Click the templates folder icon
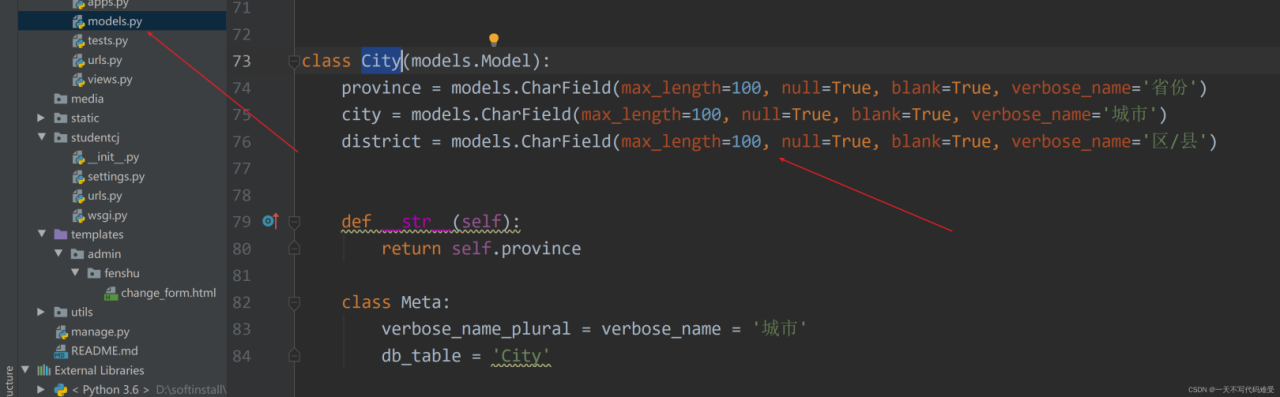Image resolution: width=1280 pixels, height=397 pixels. click(61, 234)
